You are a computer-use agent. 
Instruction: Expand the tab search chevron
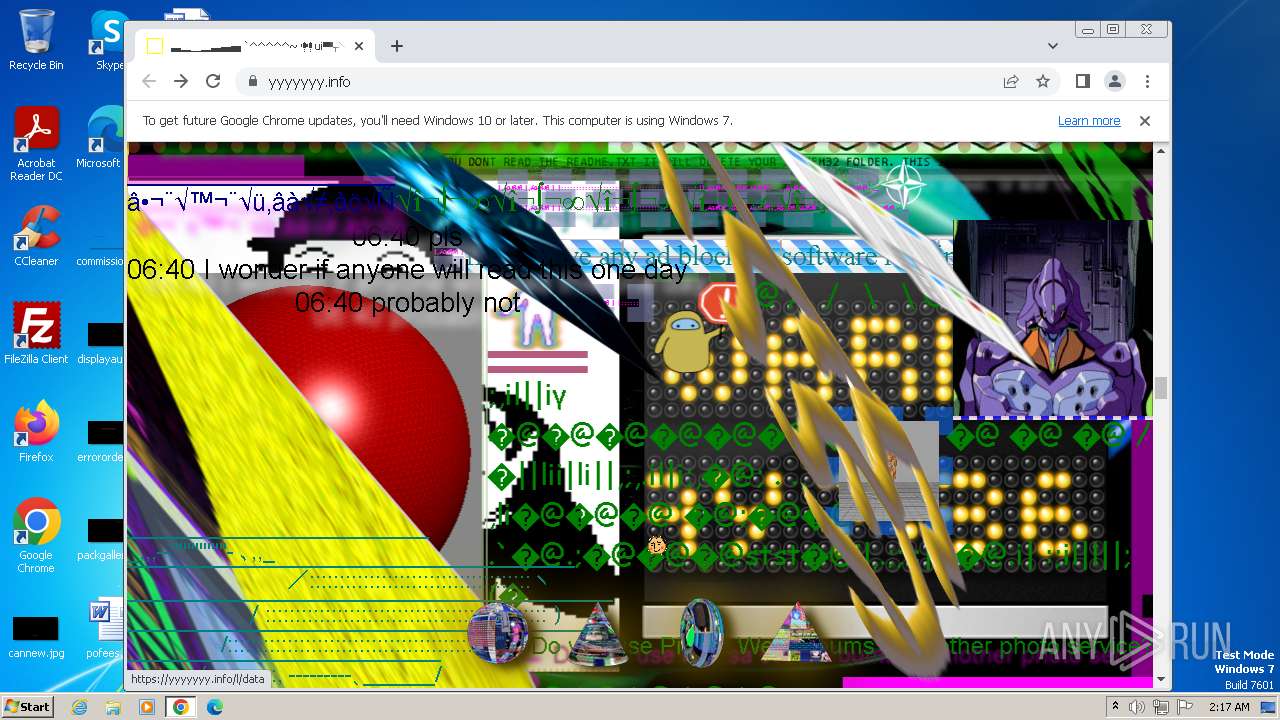[1053, 46]
